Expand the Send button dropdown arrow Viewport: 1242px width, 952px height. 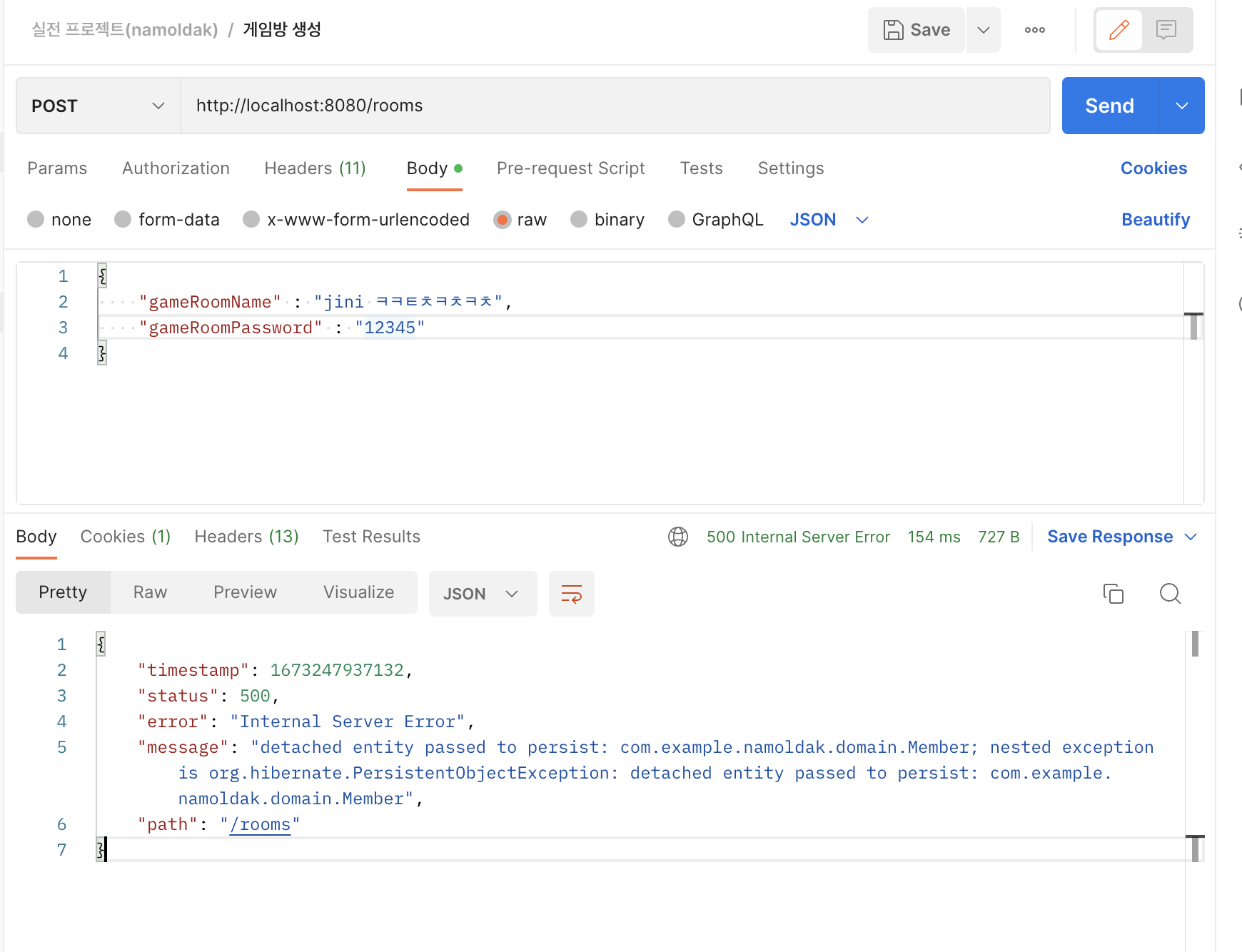pos(1182,106)
